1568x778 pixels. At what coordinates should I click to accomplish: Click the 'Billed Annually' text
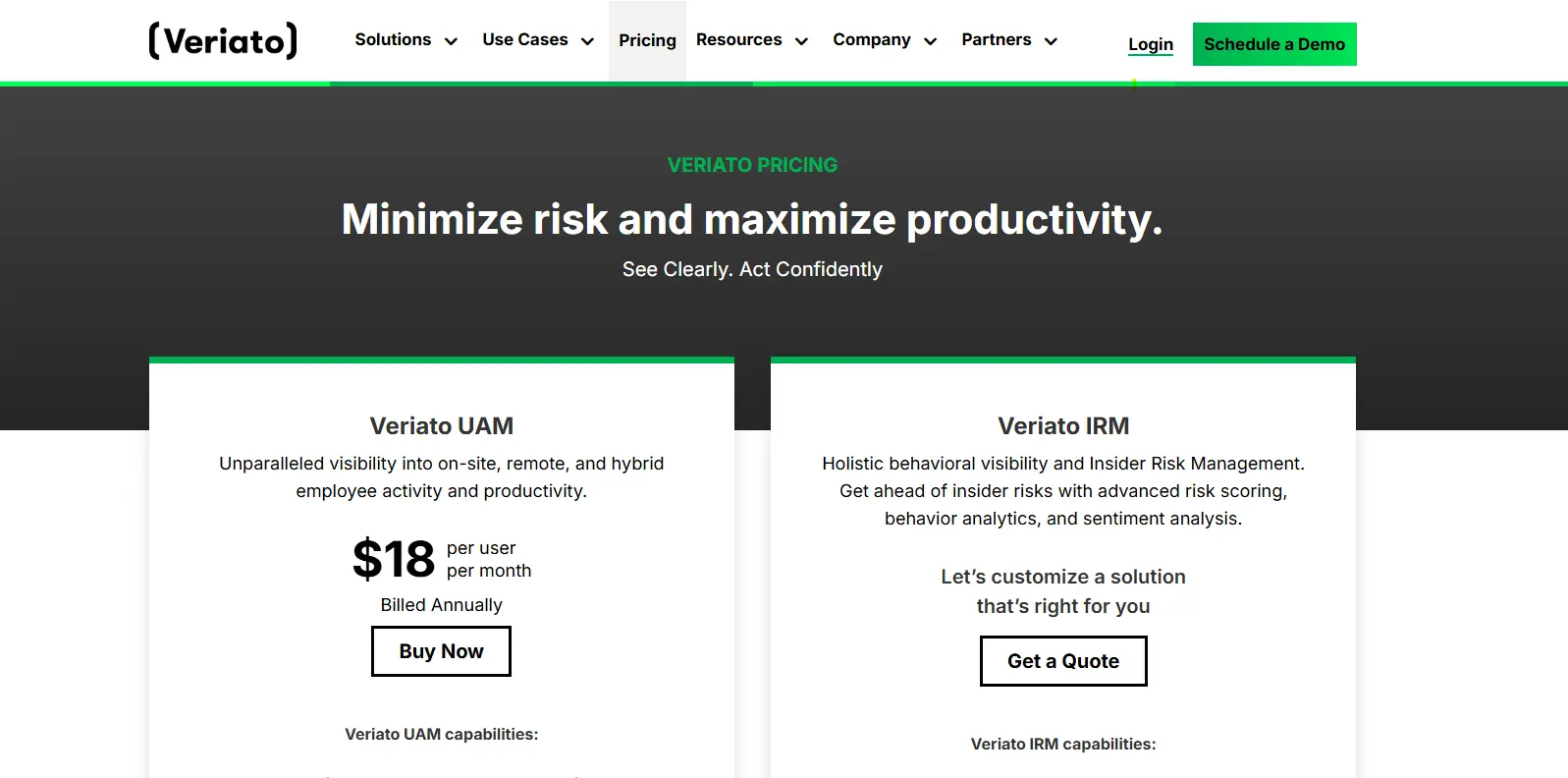pos(442,605)
